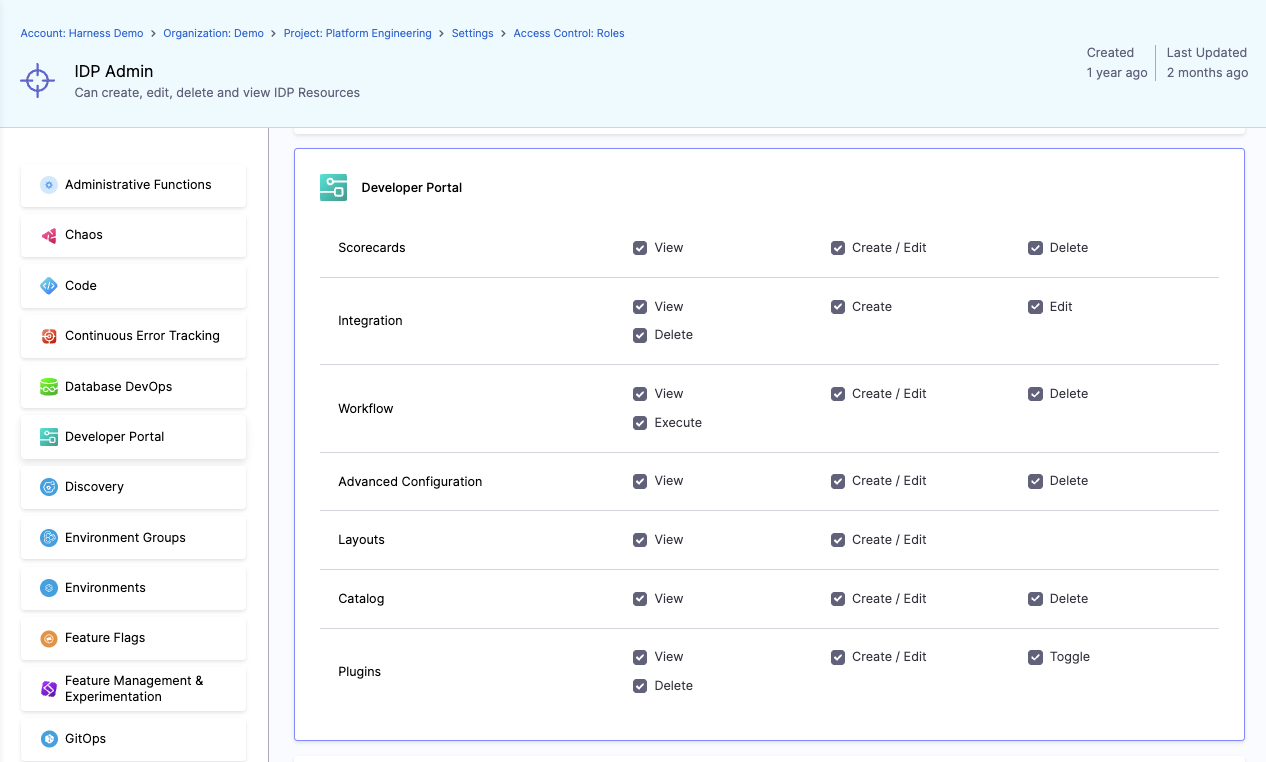Click the IDP Admin role title

114,72
